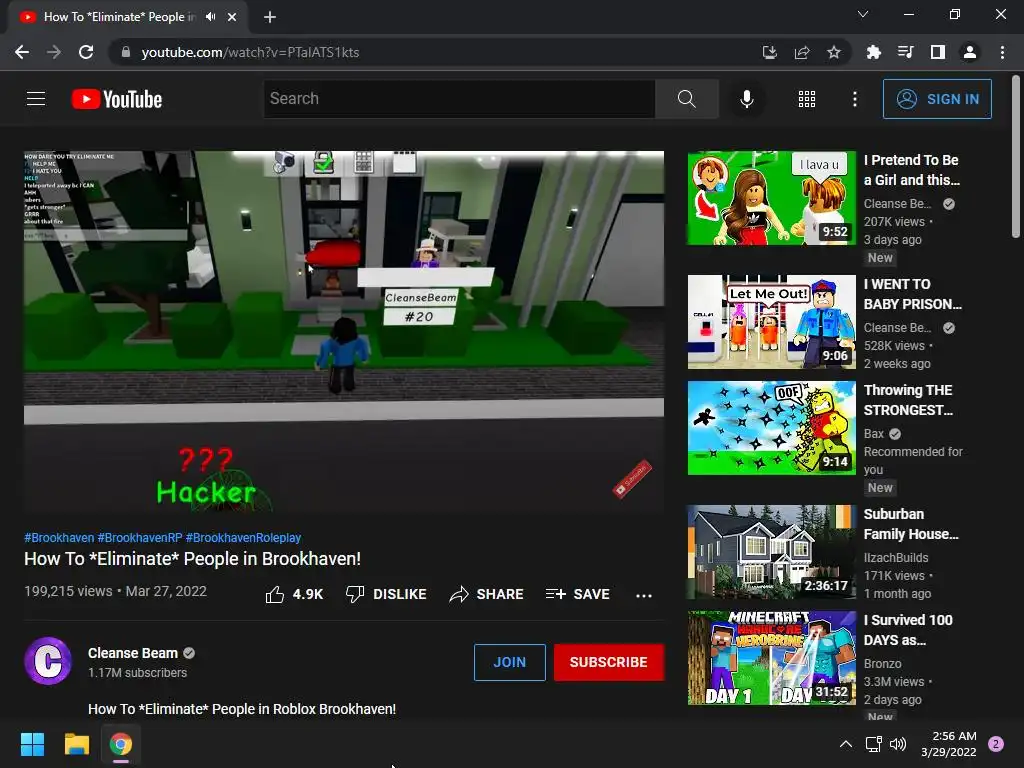The width and height of the screenshot is (1024, 768).
Task: Save the video to a playlist
Action: (578, 594)
